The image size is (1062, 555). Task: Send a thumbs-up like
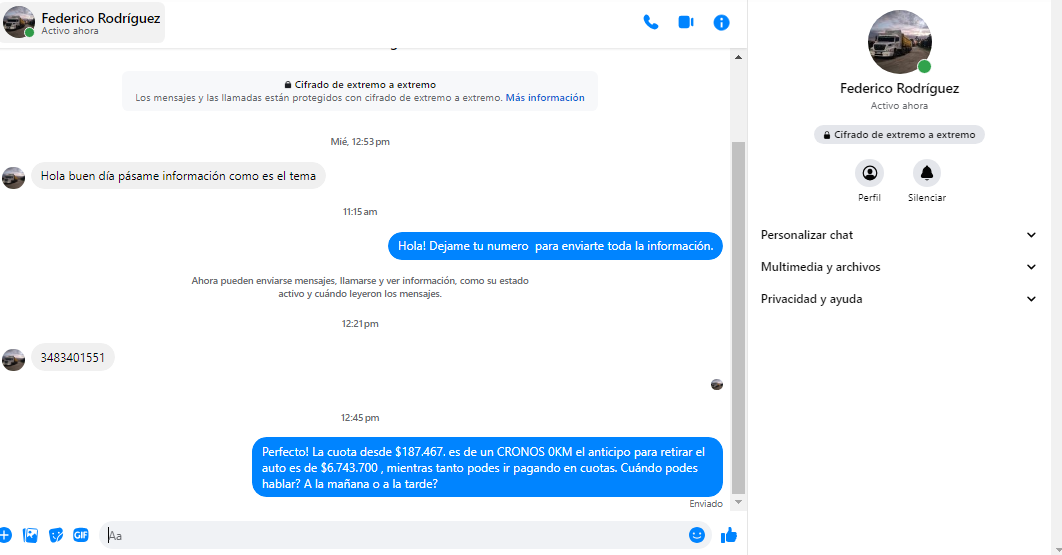tap(729, 535)
